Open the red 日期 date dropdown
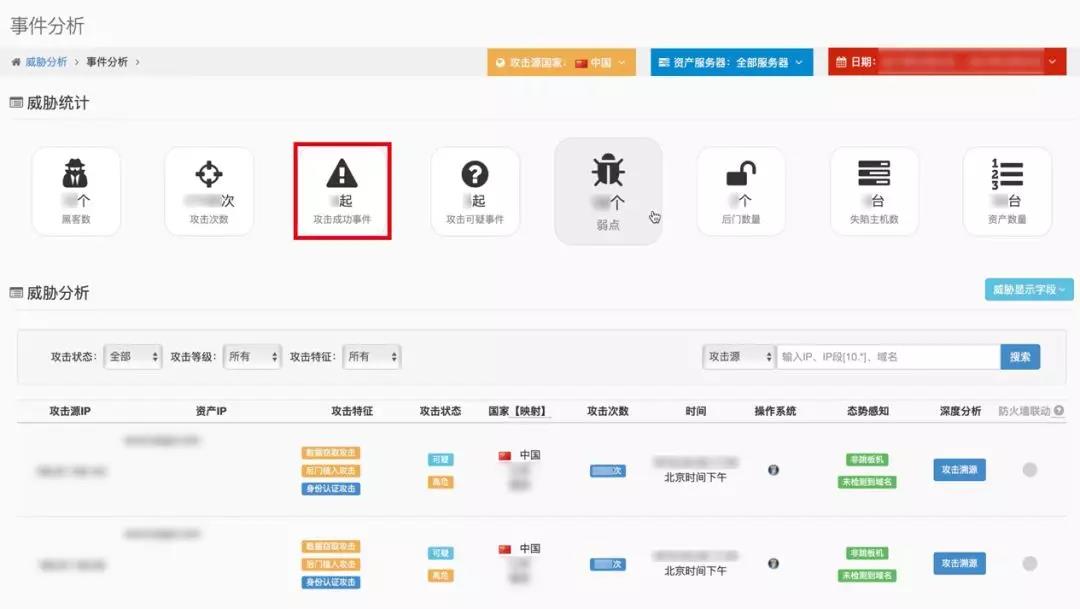 (947, 62)
